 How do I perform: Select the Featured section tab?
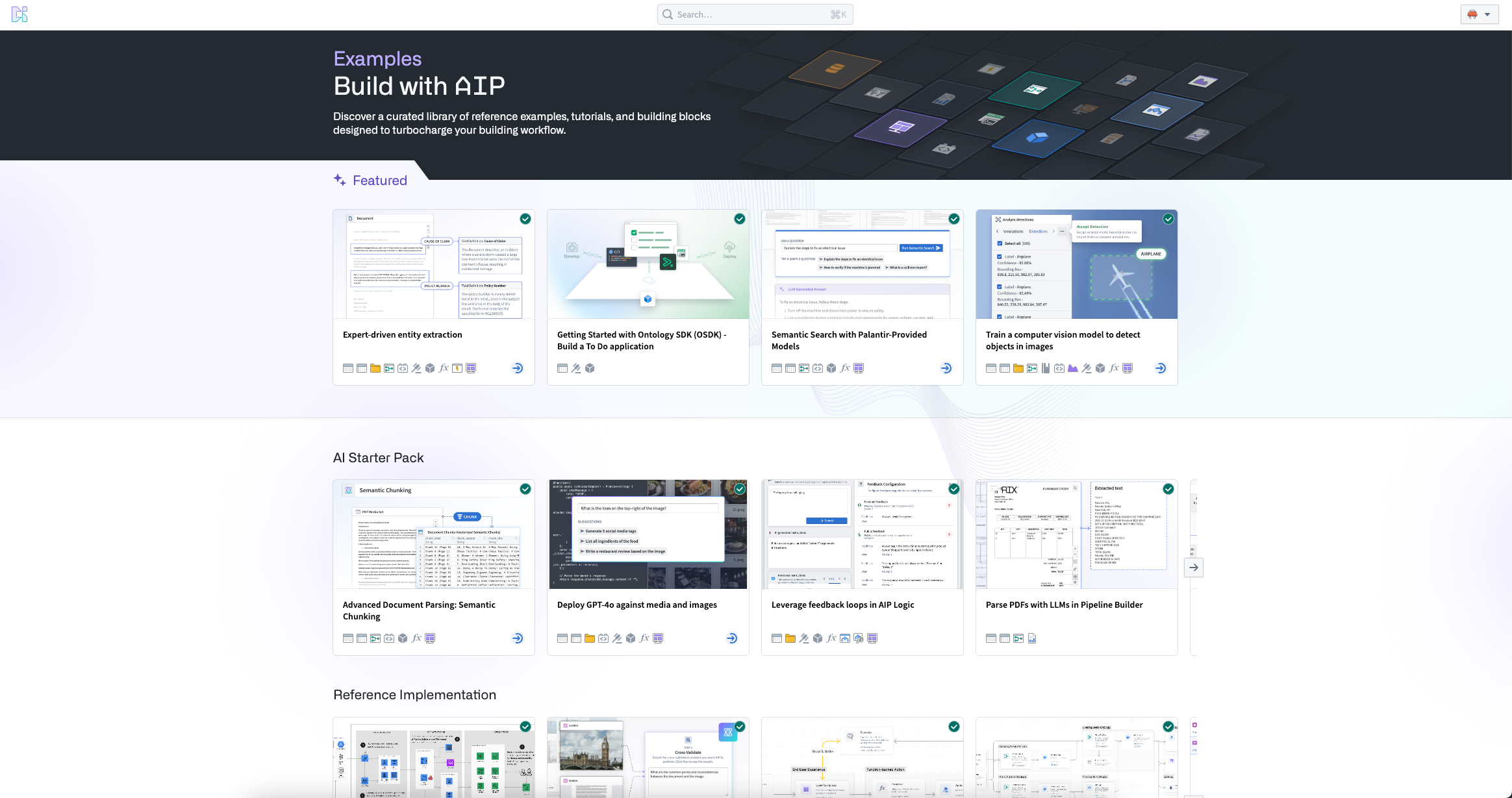[x=370, y=181]
